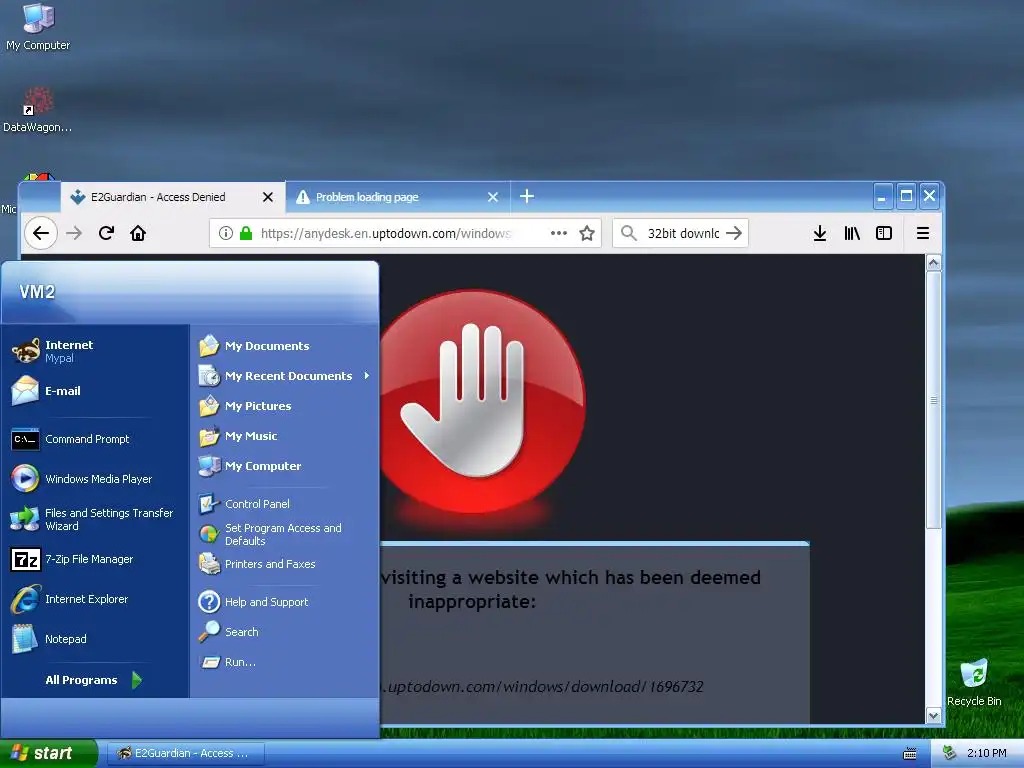This screenshot has width=1024, height=768.
Task: Submit search with the arrow button
Action: (734, 233)
